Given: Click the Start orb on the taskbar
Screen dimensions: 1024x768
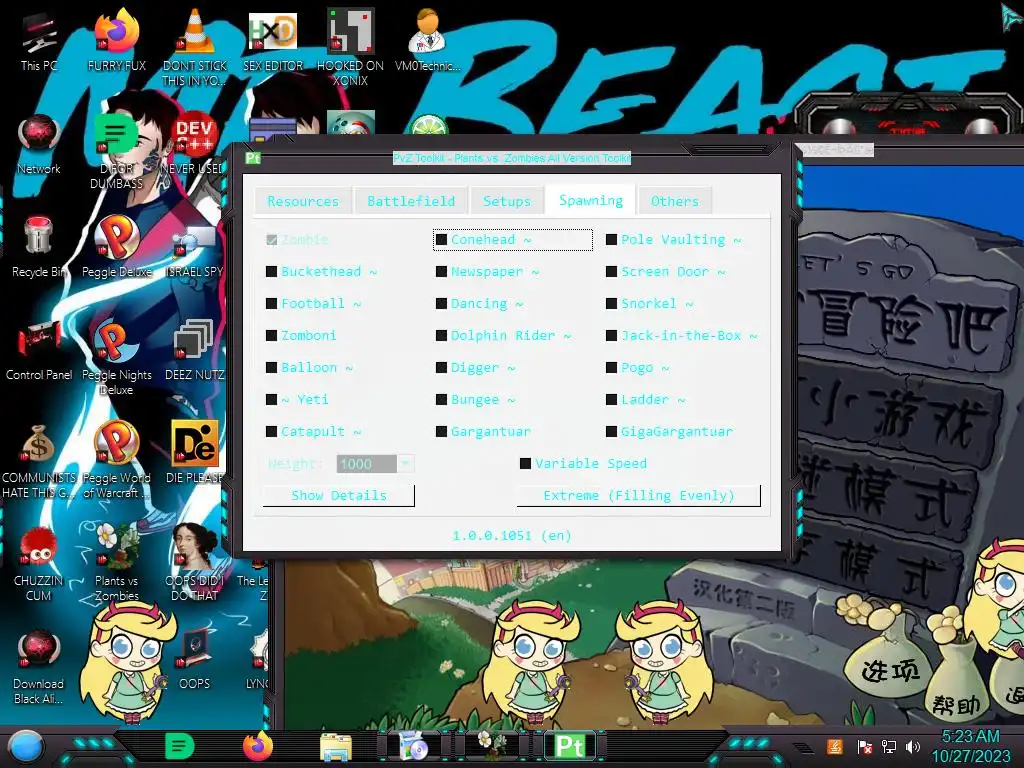Looking at the screenshot, I should (x=26, y=747).
